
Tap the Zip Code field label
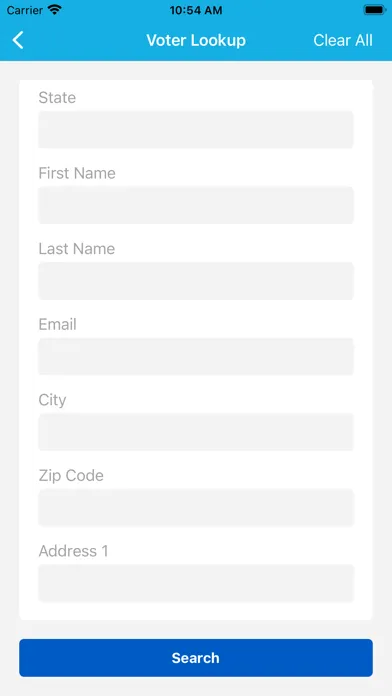tap(71, 475)
